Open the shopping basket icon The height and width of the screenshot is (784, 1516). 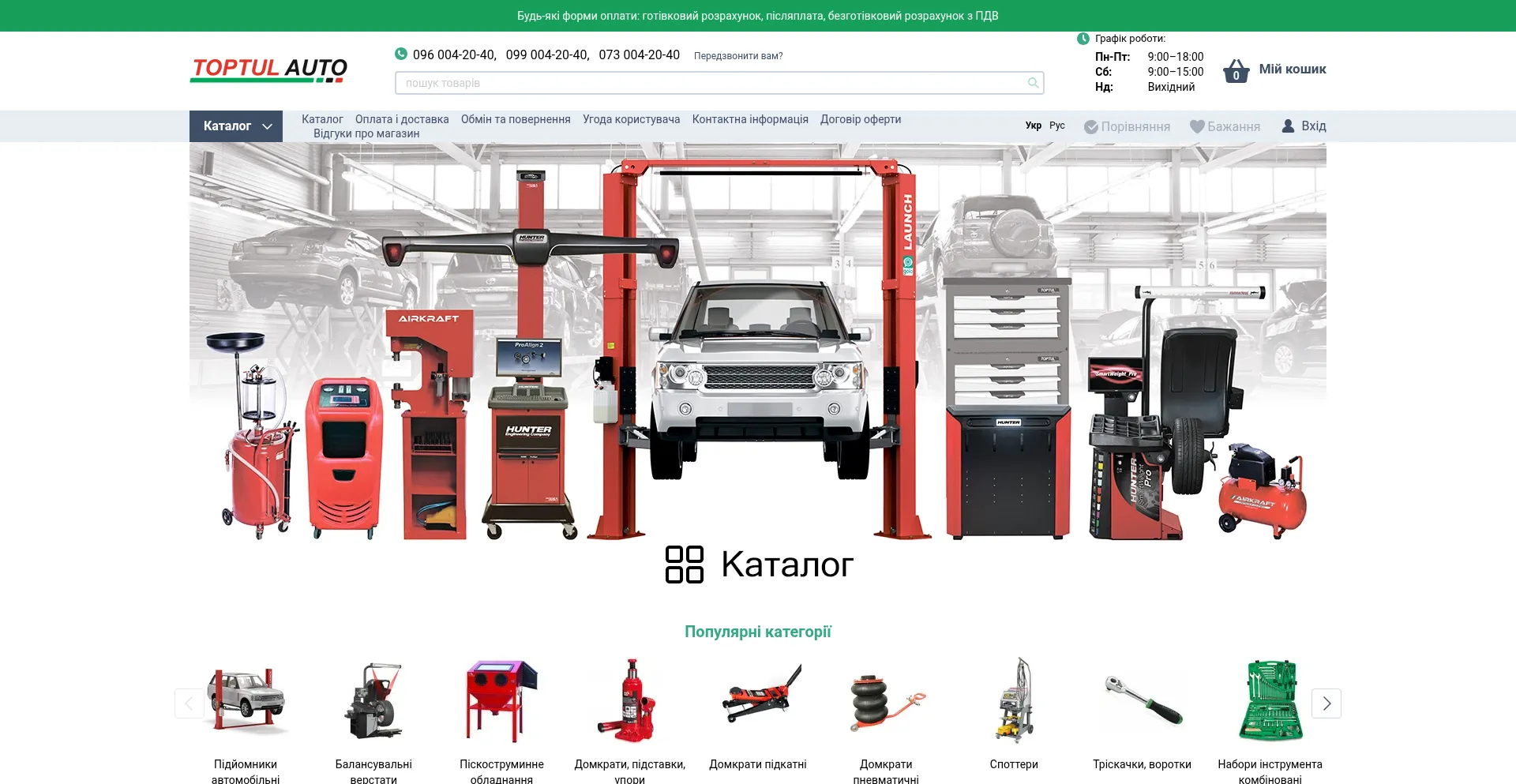tap(1236, 71)
